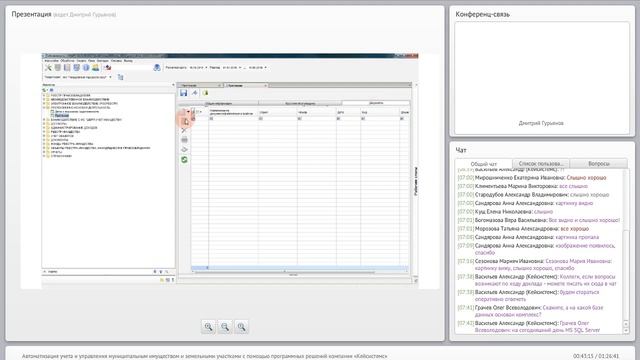
Task: Click the third magnifier reset-zoom button
Action: pos(241,327)
